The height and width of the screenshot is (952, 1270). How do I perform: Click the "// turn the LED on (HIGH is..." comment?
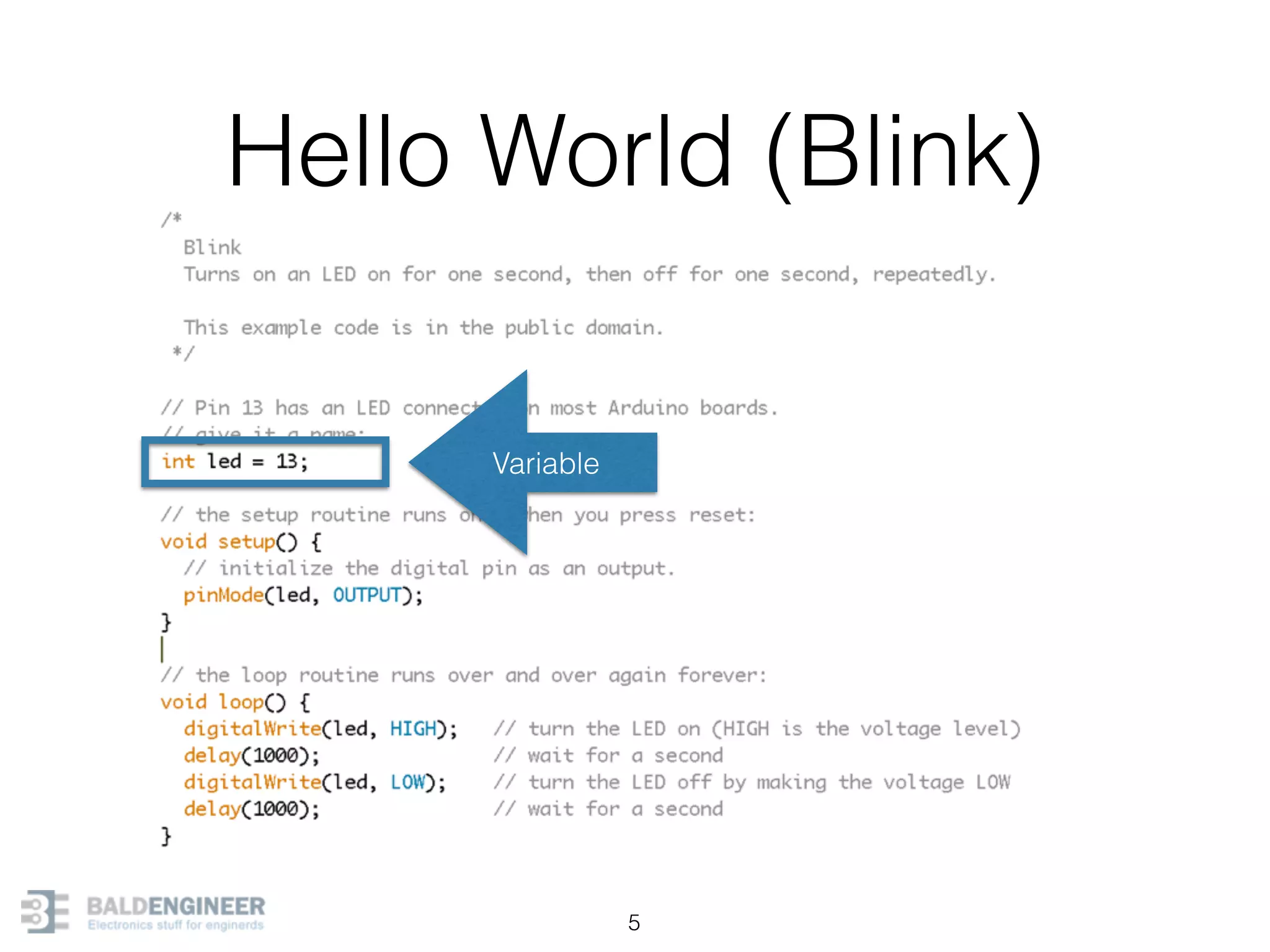click(757, 729)
